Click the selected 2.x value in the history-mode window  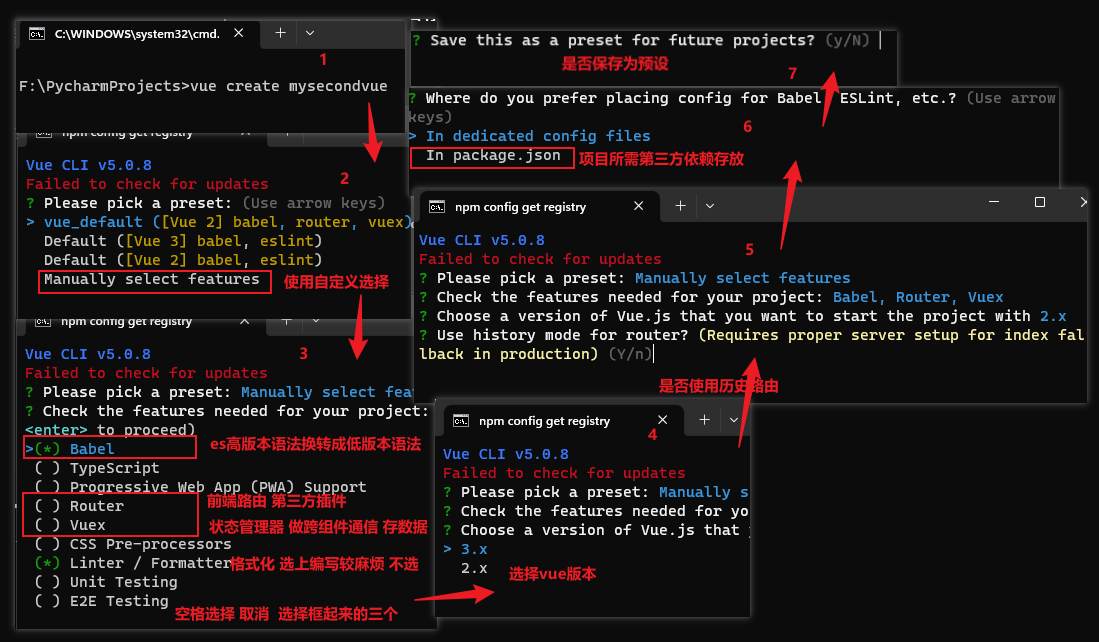click(1053, 316)
